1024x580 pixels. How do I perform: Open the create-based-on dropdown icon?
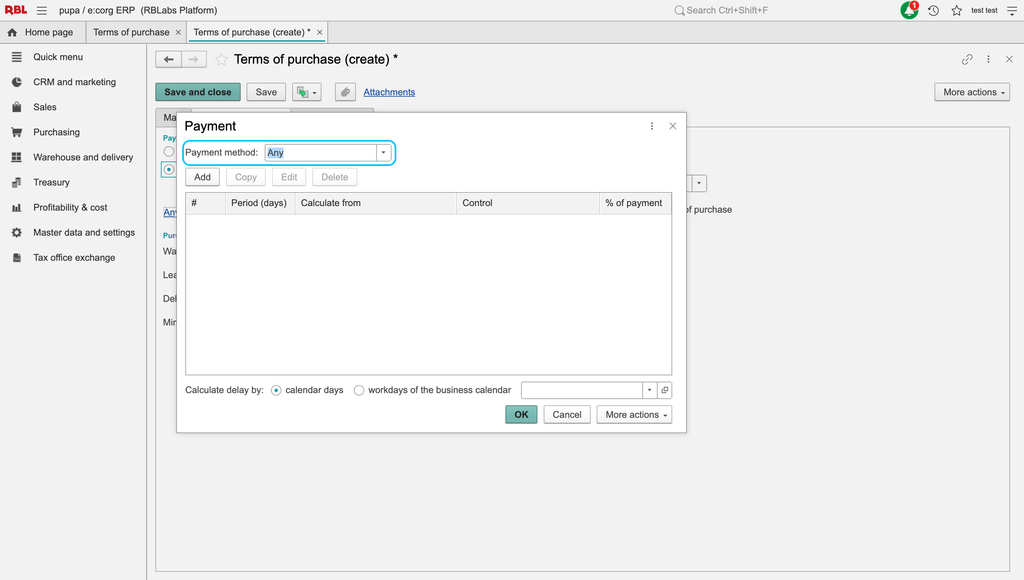click(306, 92)
